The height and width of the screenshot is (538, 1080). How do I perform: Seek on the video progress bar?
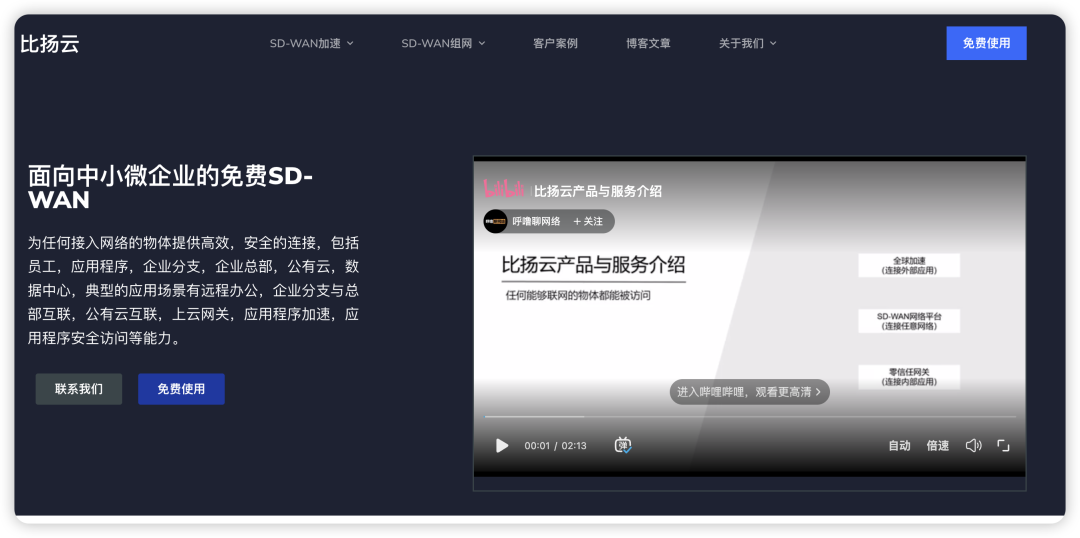tap(750, 417)
